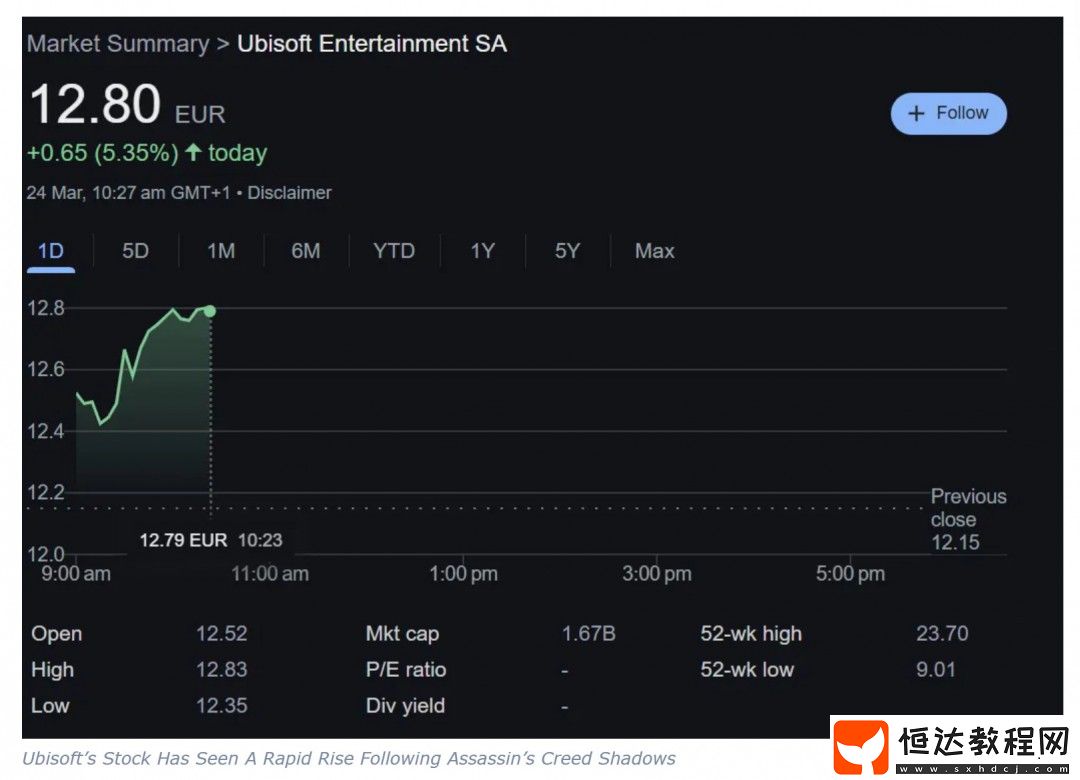Image resolution: width=1080 pixels, height=780 pixels.
Task: Show the 5Y chart range
Action: pyautogui.click(x=568, y=251)
